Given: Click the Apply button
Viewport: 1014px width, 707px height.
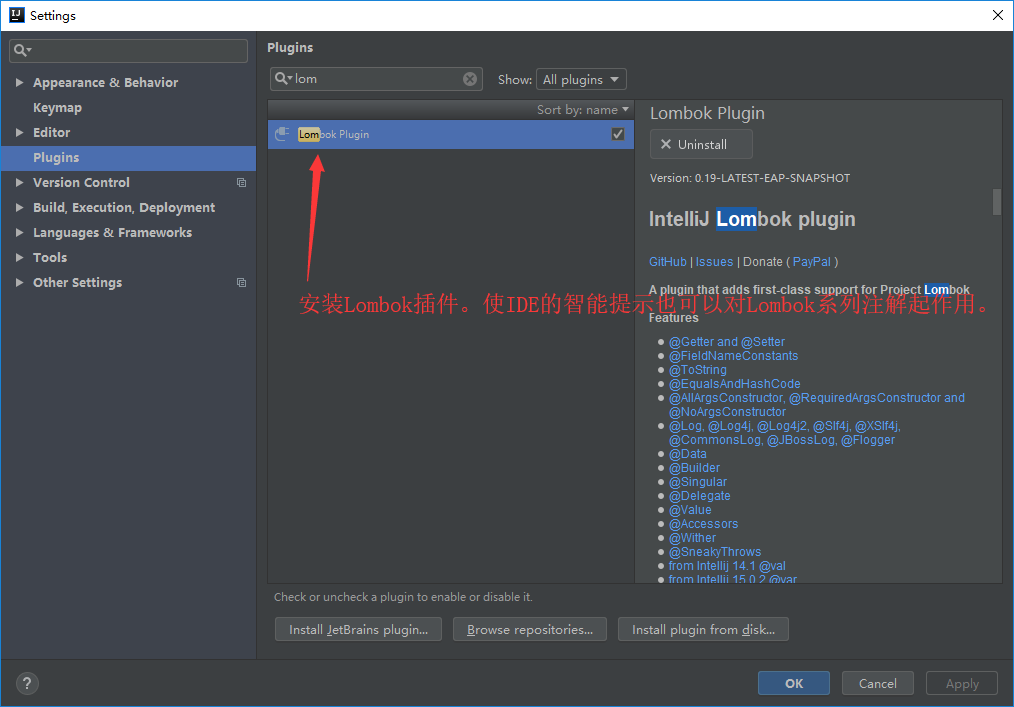Looking at the screenshot, I should [962, 683].
